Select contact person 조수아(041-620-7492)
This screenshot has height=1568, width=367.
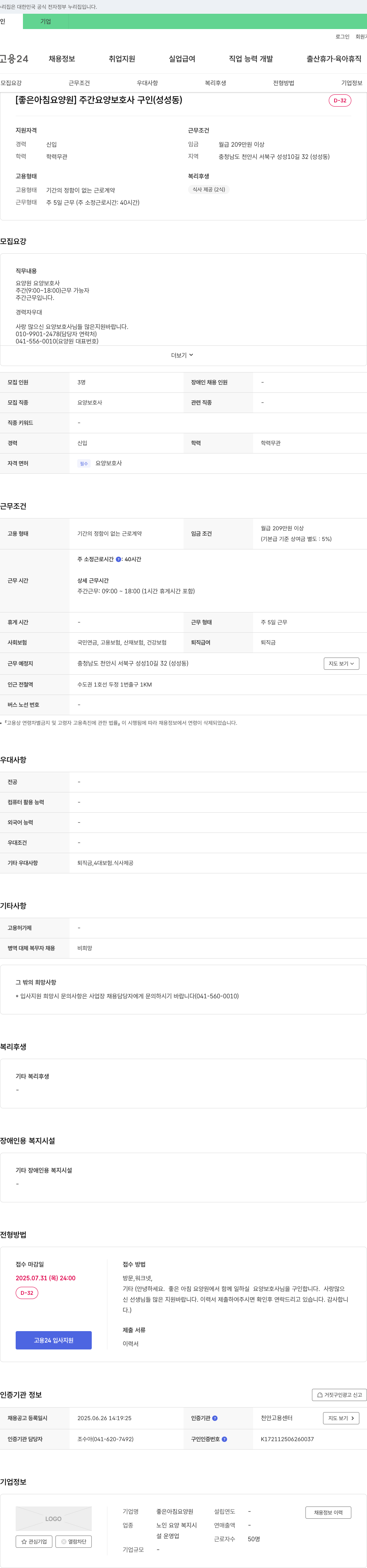[x=105, y=1439]
